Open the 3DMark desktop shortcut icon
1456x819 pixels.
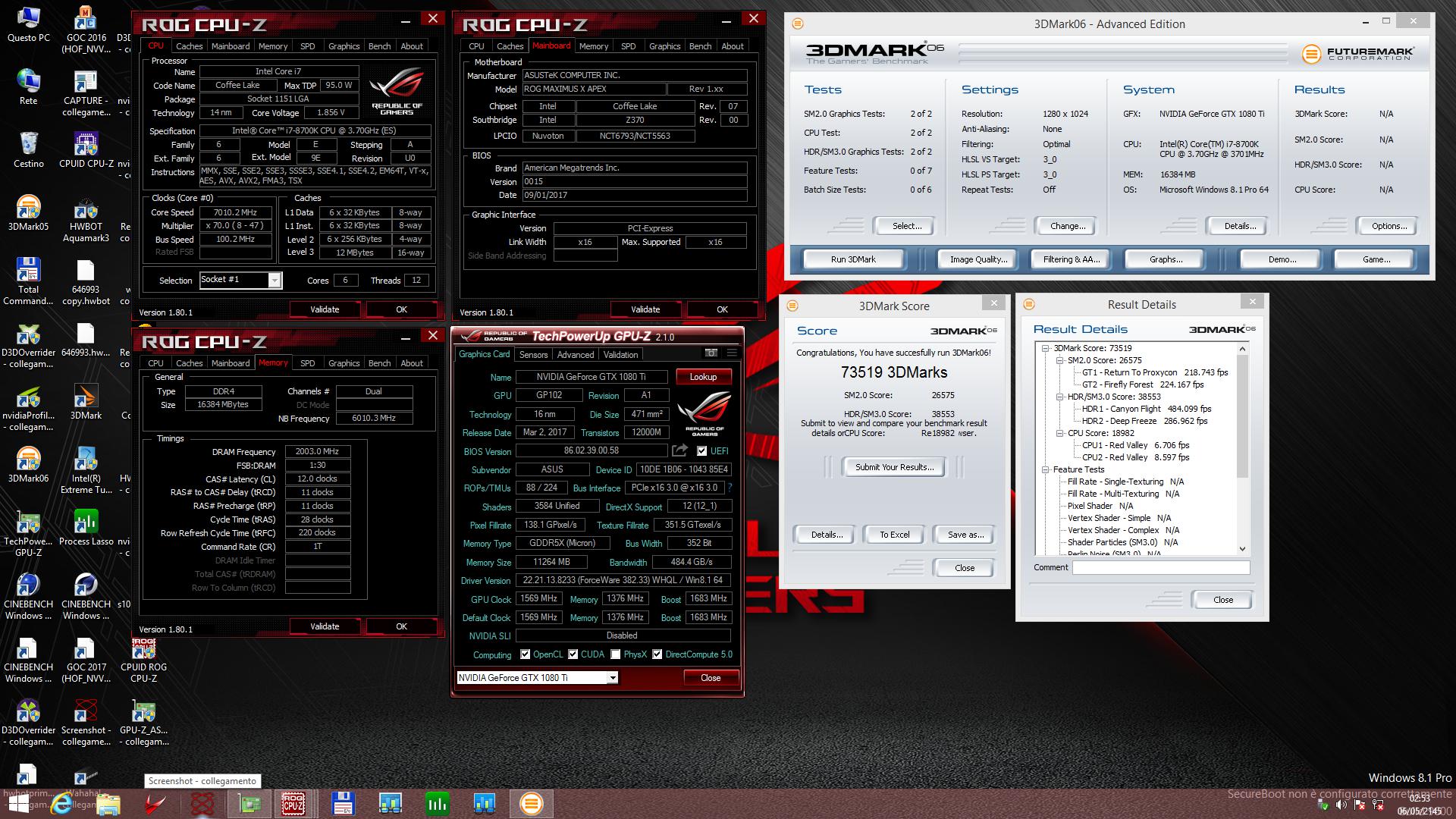pyautogui.click(x=86, y=402)
